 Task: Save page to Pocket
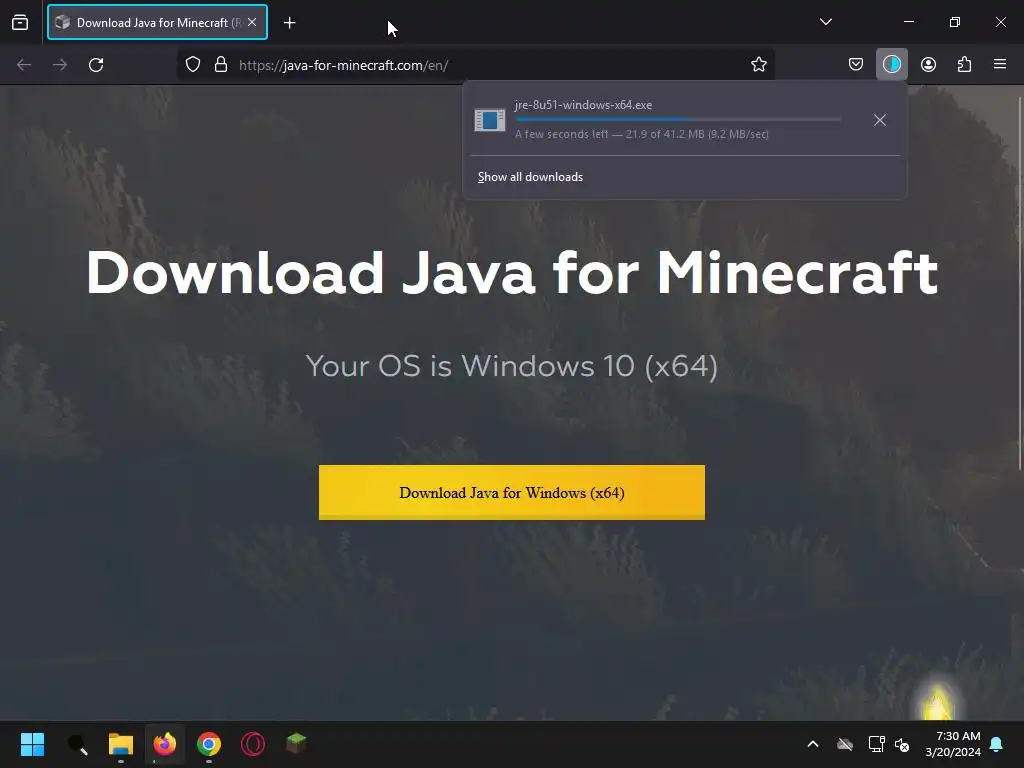click(856, 64)
